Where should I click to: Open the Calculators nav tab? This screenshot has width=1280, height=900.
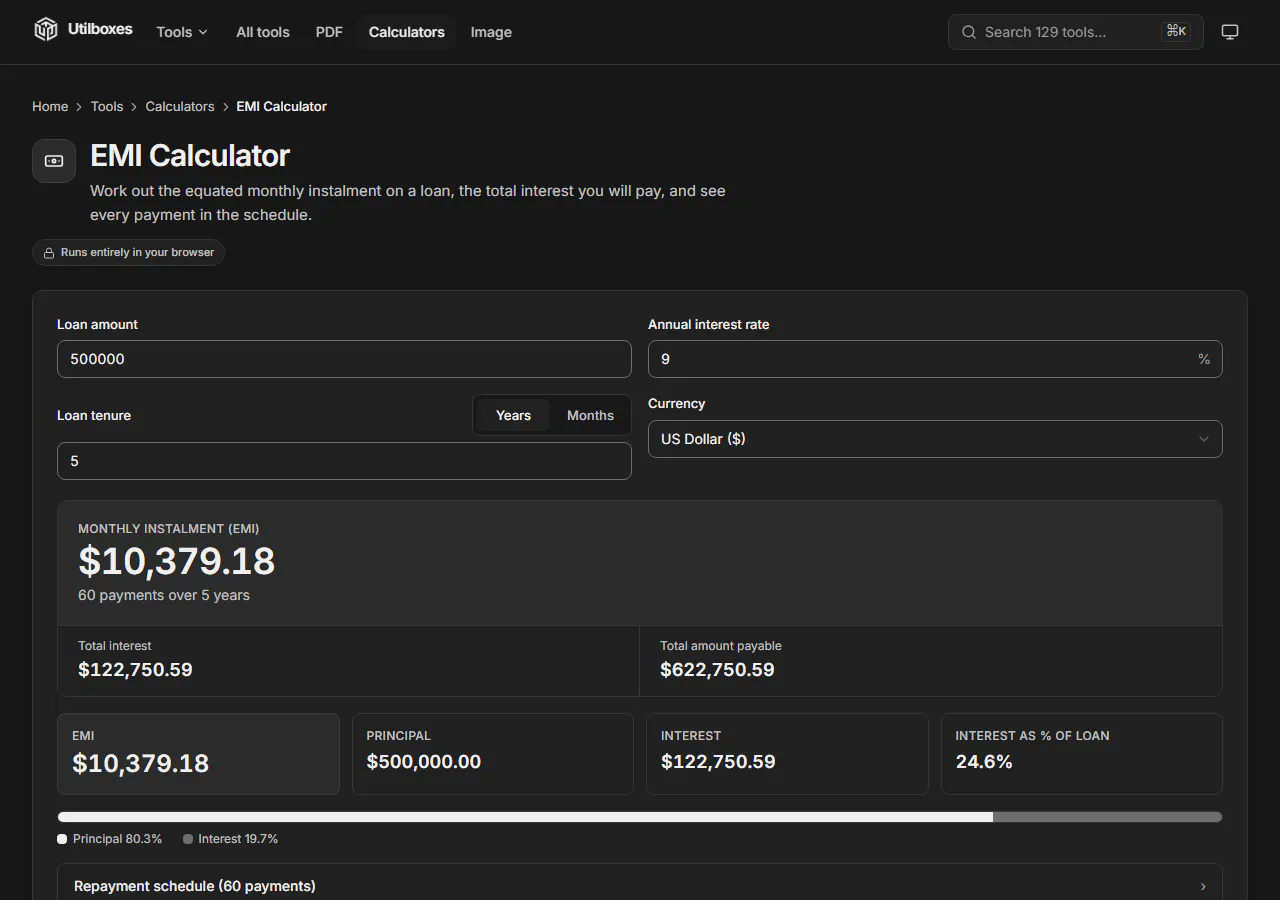click(x=406, y=32)
